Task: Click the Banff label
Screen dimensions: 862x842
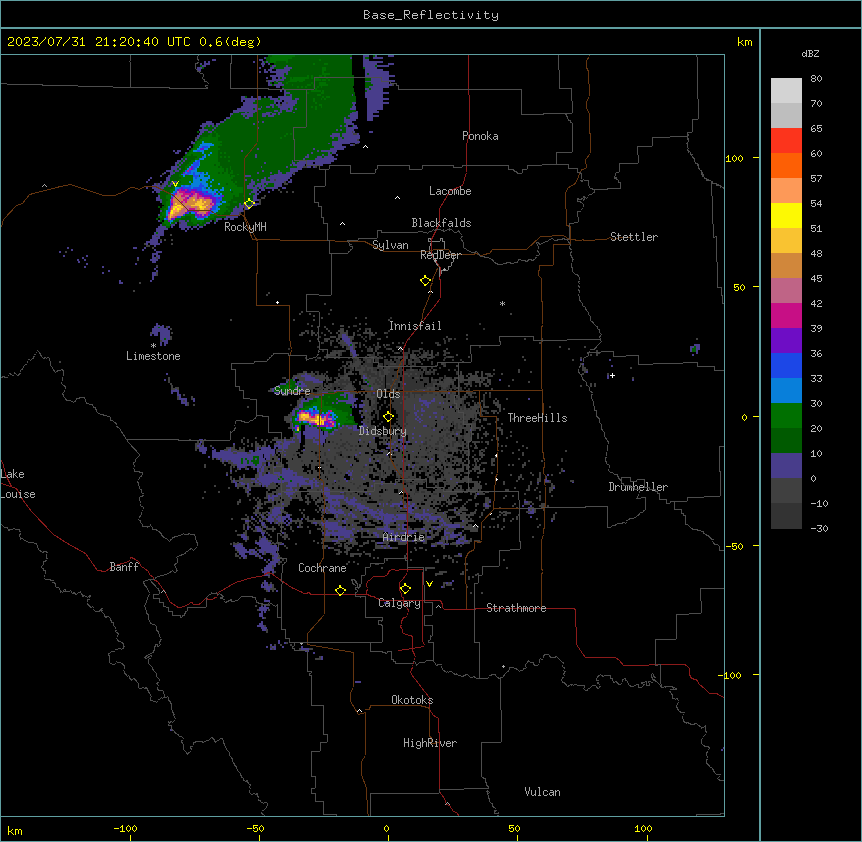Action: (x=124, y=567)
